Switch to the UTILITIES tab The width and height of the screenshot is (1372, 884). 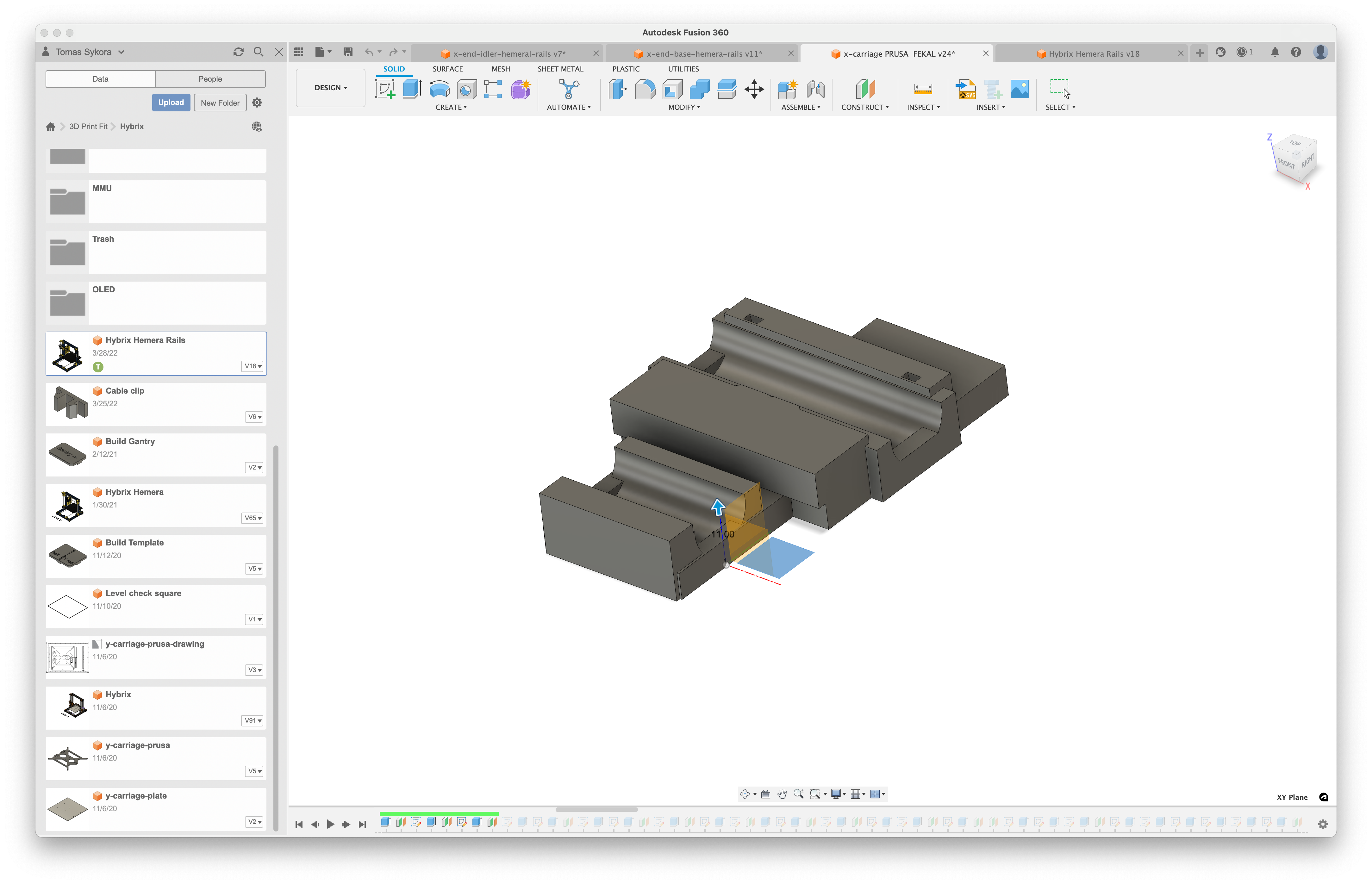pyautogui.click(x=683, y=69)
